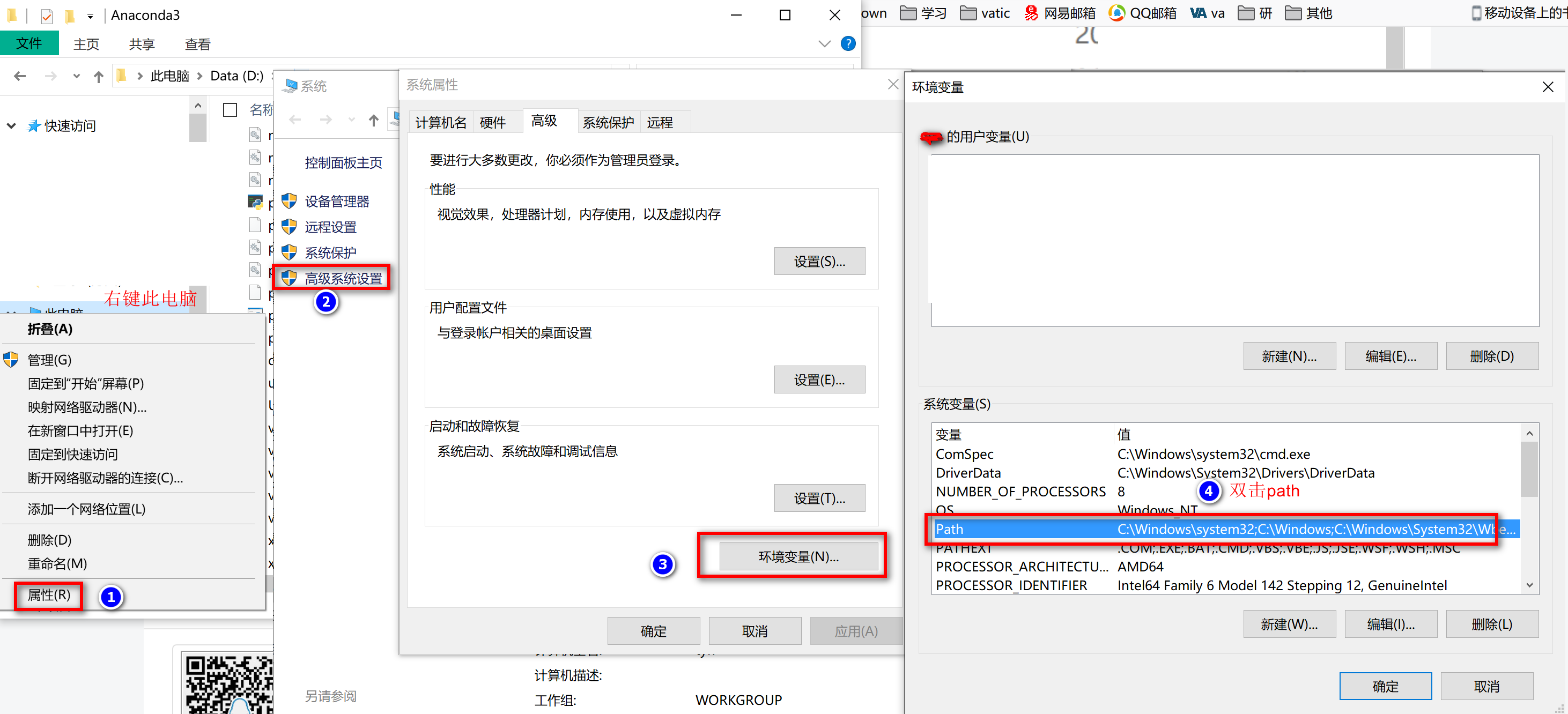Open 远程设置 shield link
This screenshot has height=714, width=1568.
(x=330, y=227)
